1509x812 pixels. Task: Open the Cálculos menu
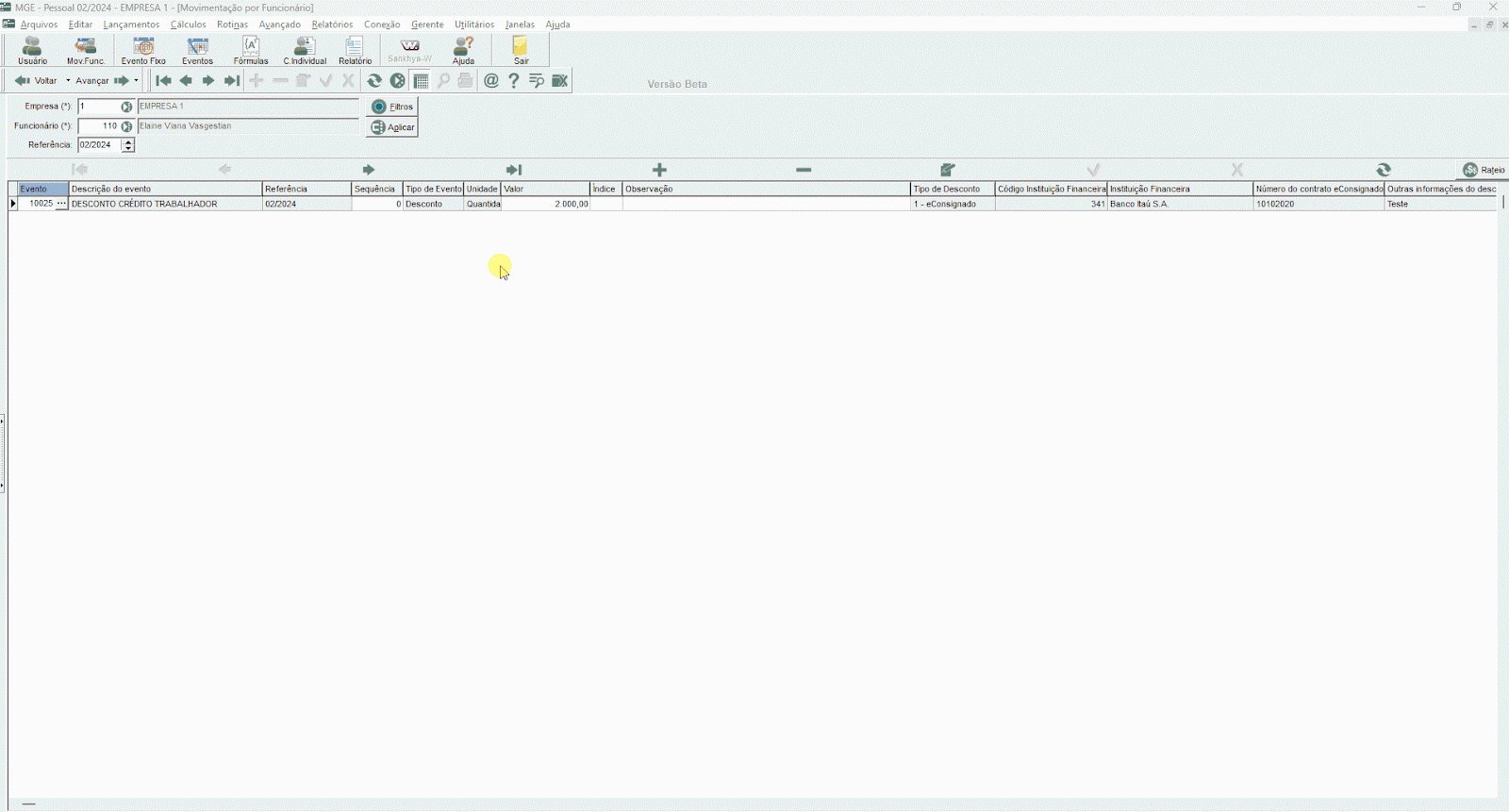pyautogui.click(x=188, y=25)
